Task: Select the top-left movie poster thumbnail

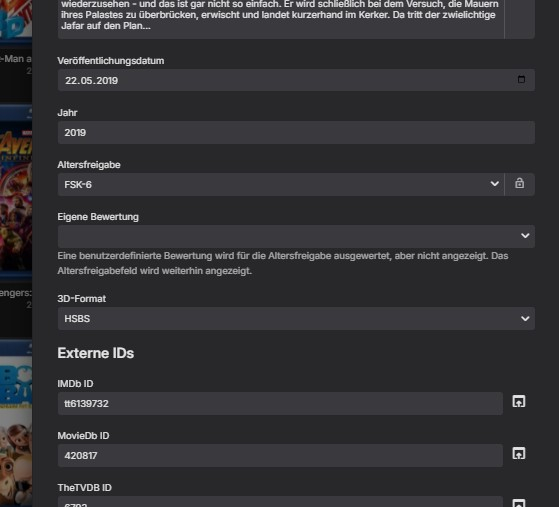Action: [16, 19]
